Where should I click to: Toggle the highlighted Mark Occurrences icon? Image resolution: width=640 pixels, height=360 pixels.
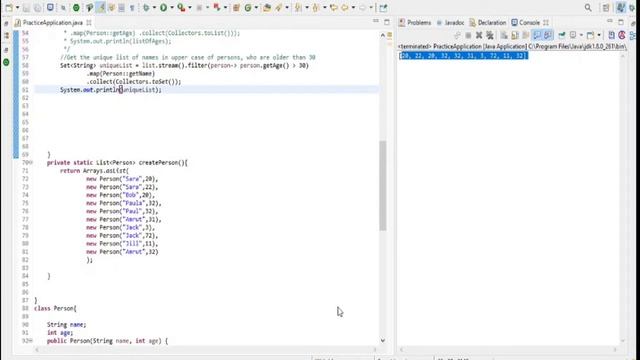pos(101,7)
